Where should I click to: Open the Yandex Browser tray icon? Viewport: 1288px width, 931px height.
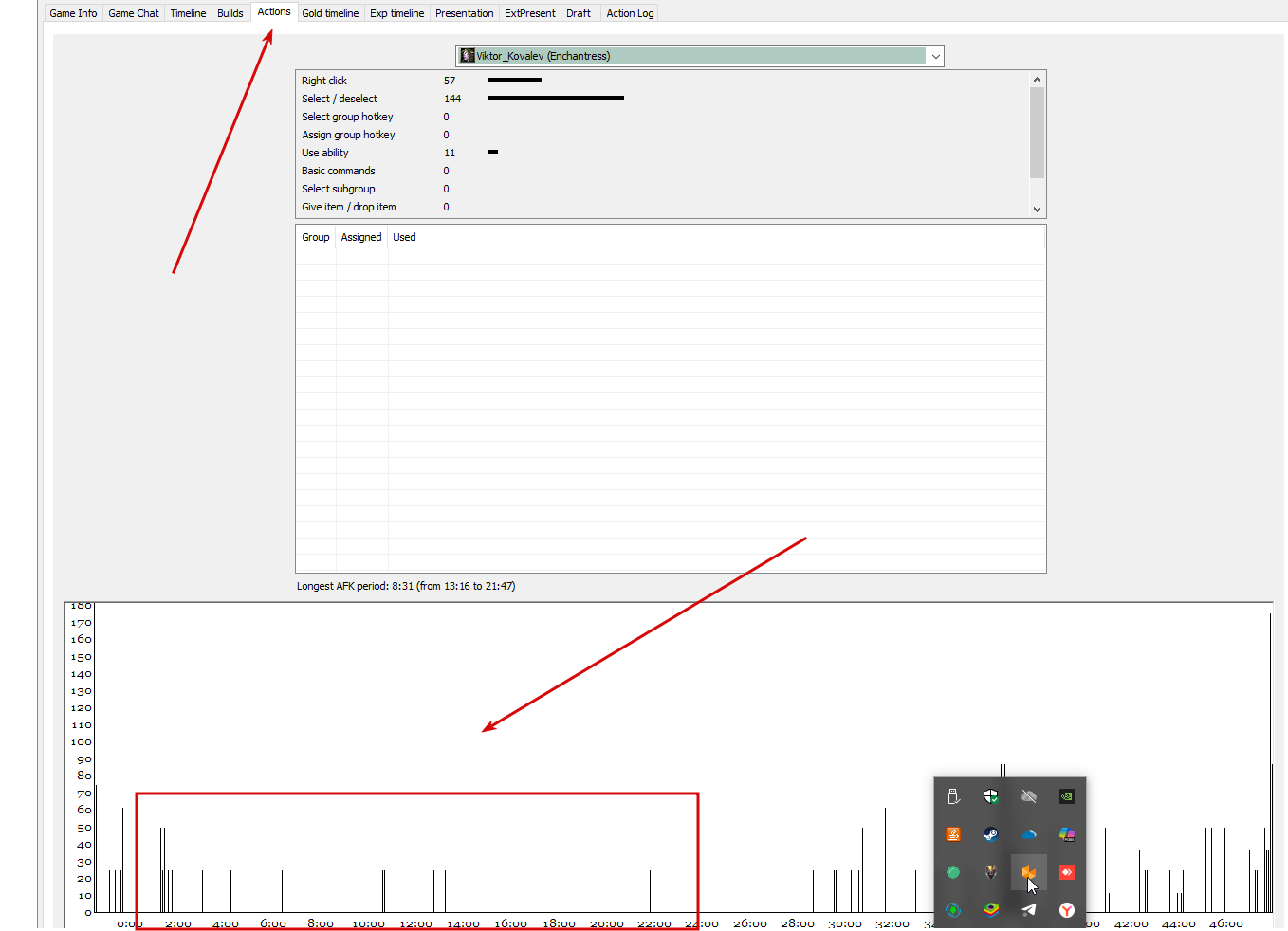tap(1067, 910)
